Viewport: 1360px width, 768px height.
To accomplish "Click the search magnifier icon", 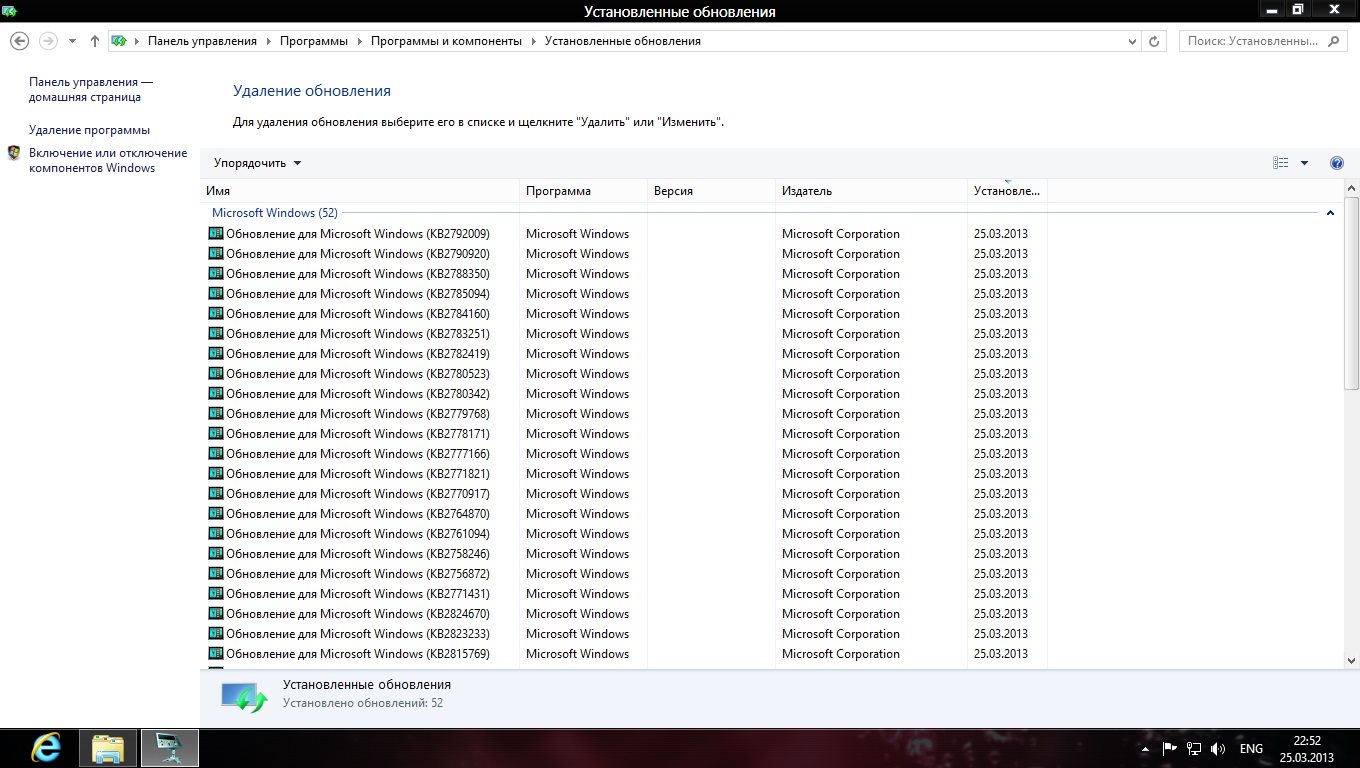I will 1333,41.
